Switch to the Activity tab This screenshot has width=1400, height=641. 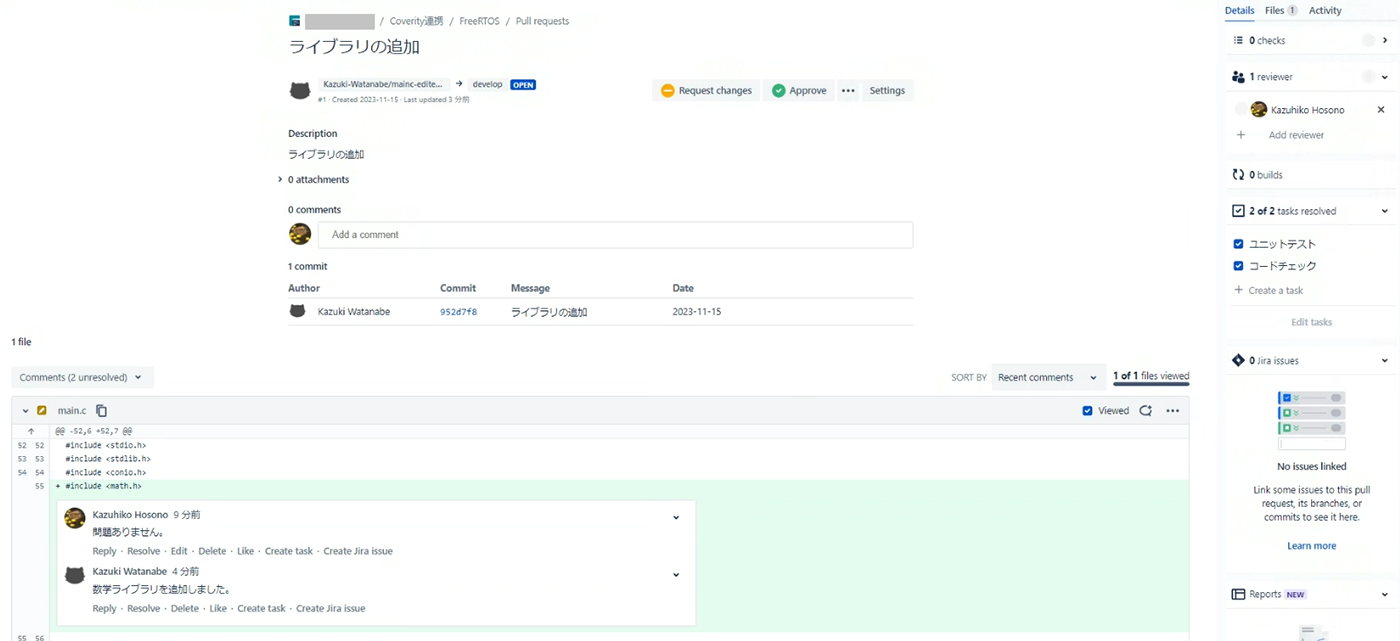pos(1325,11)
